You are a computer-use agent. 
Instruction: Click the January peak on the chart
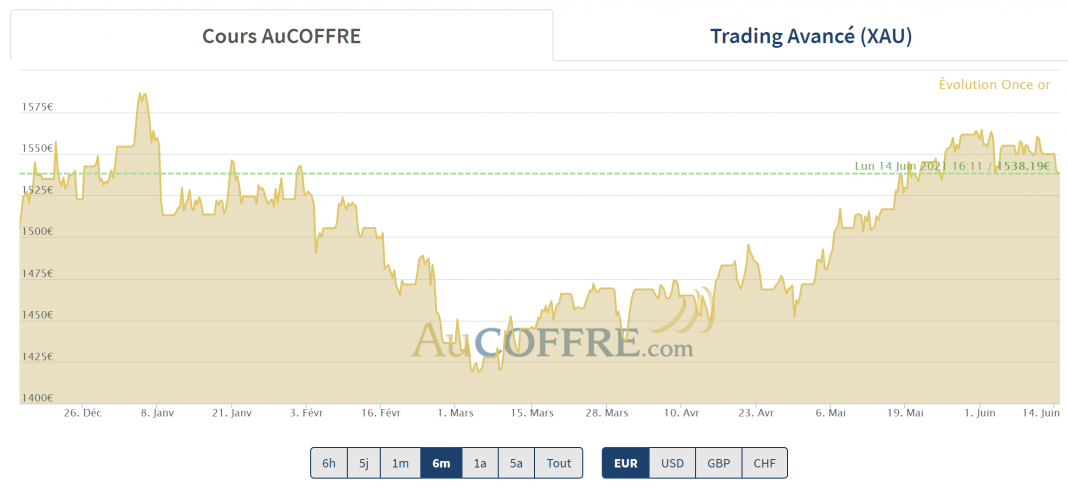coord(142,95)
